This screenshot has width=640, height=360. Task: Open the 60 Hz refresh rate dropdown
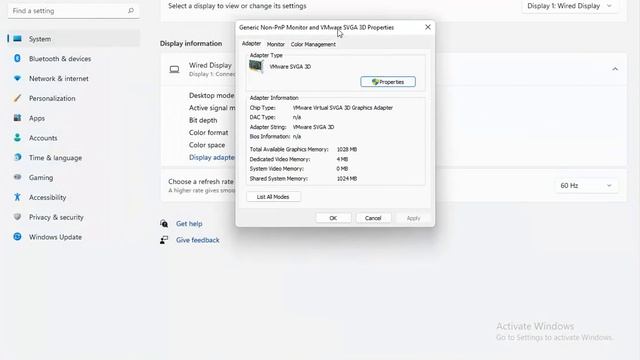click(x=586, y=185)
